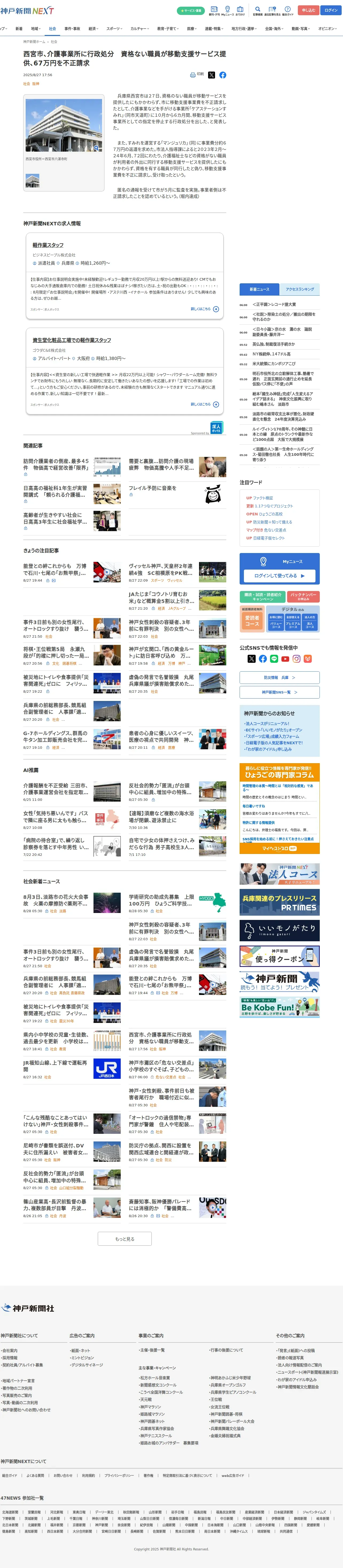This screenshot has width=343, height=1568.
Task: Open the Be Kobe Fun! banner
Action: point(279,1008)
